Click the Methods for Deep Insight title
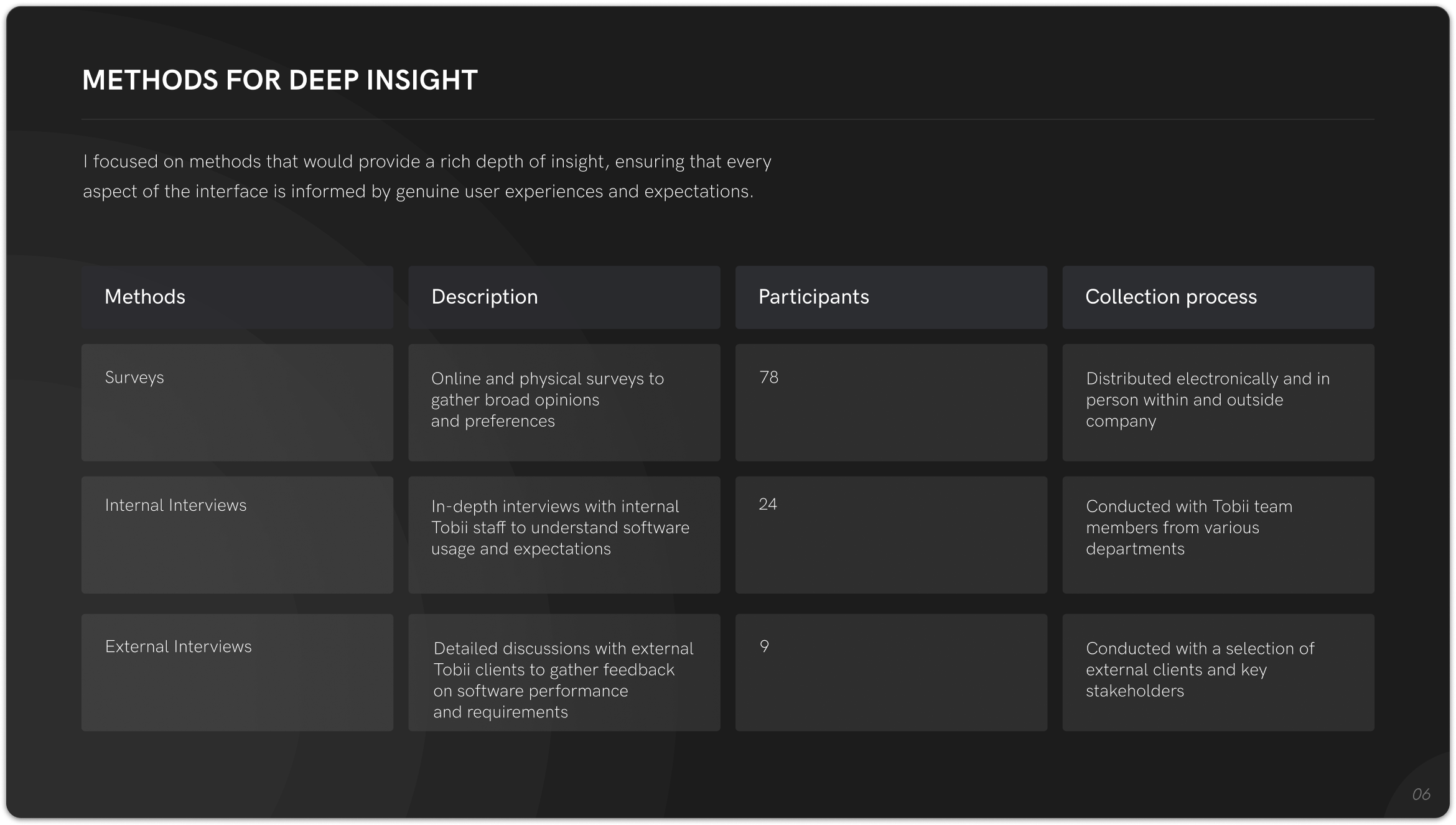Viewport: 1456px width, 825px height. tap(280, 80)
